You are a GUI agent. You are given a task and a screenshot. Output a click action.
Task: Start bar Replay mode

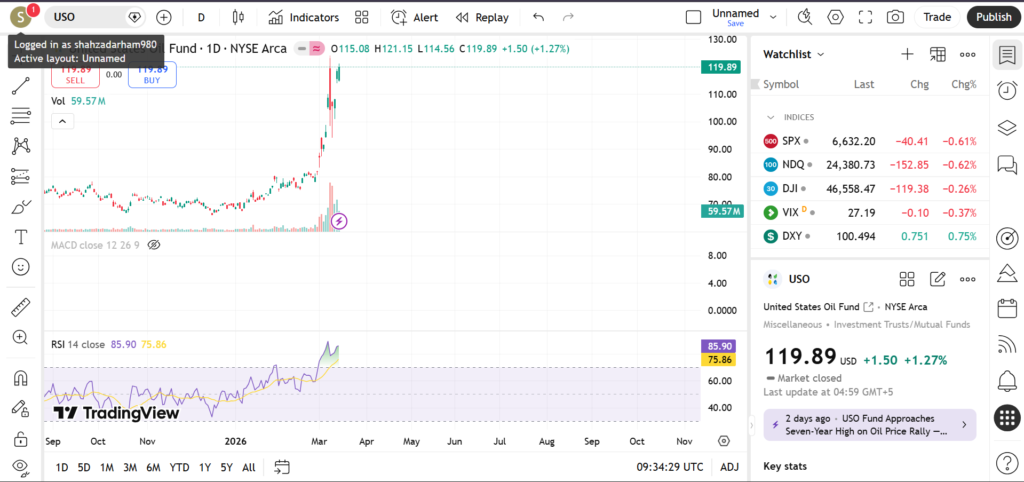click(481, 17)
